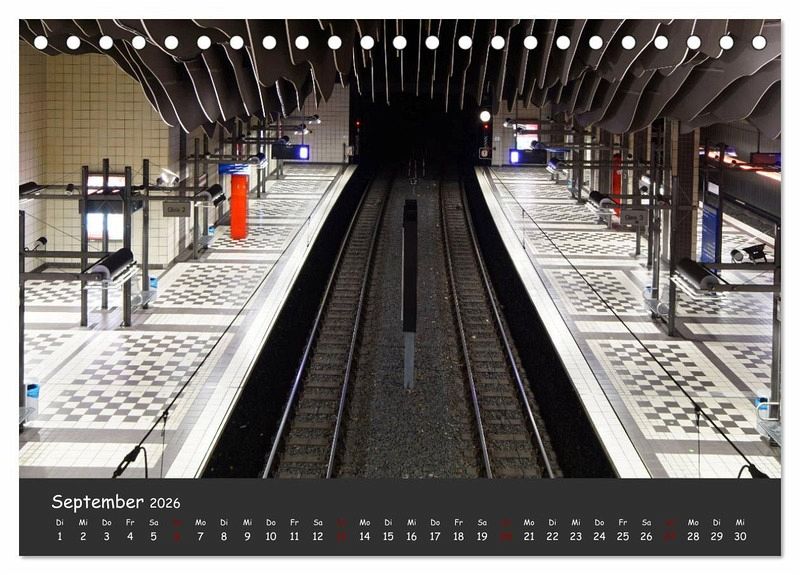This screenshot has width=800, height=575.
Task: Click the red Sunday date 6
Action: point(177,536)
